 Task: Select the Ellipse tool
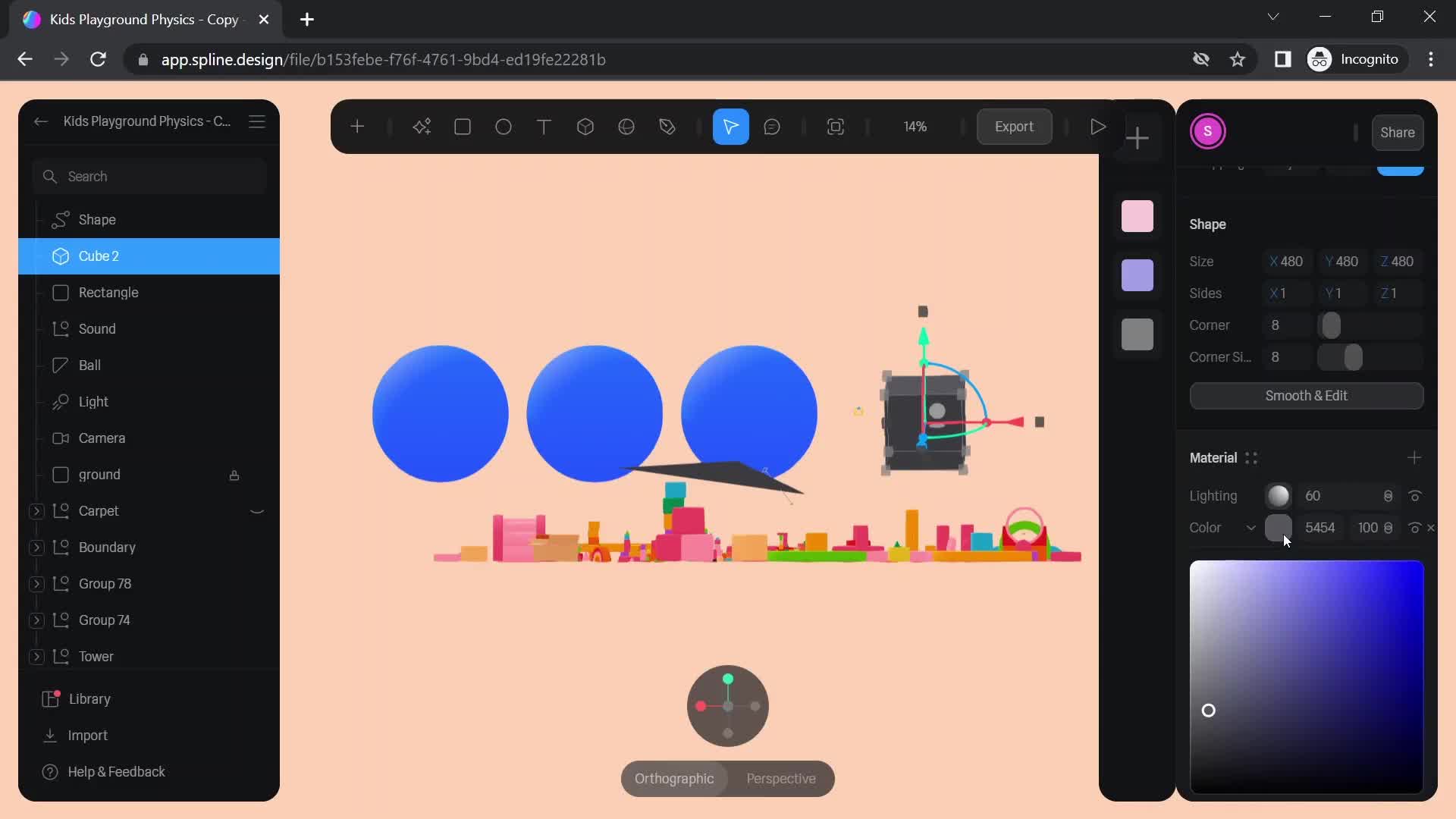504,127
